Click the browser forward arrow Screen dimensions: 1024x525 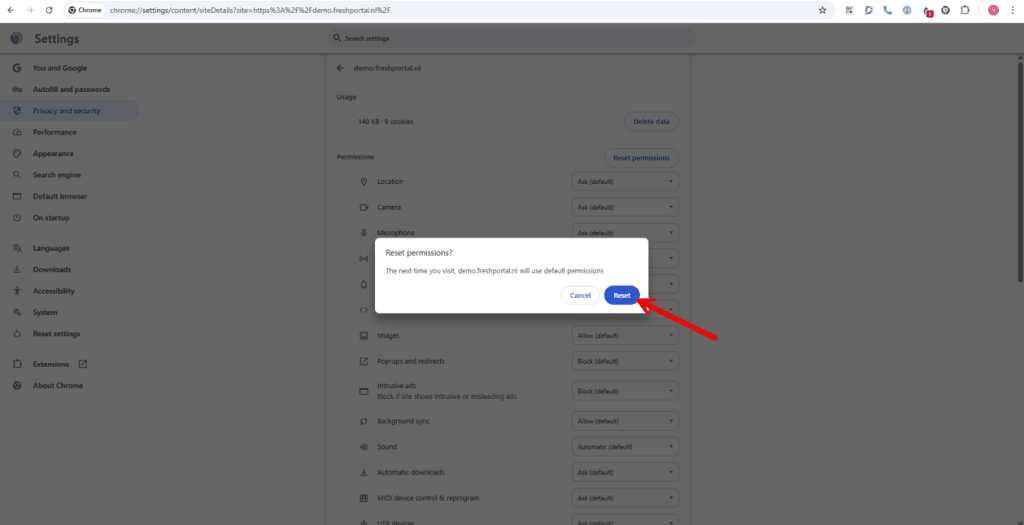point(29,10)
